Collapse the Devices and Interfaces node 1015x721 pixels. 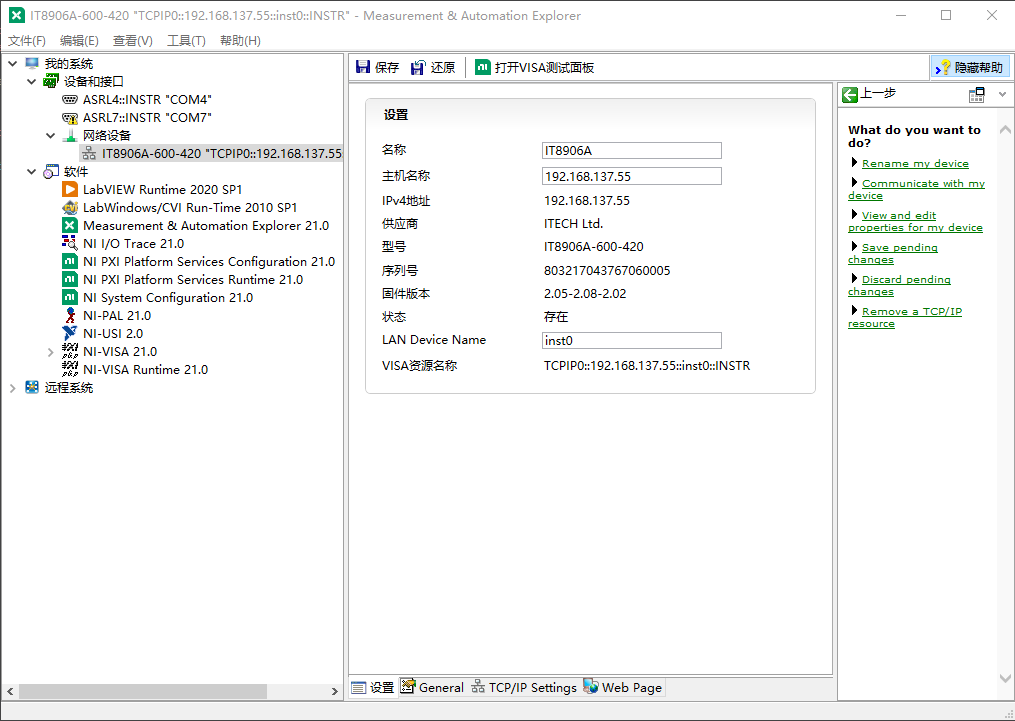coord(32,82)
